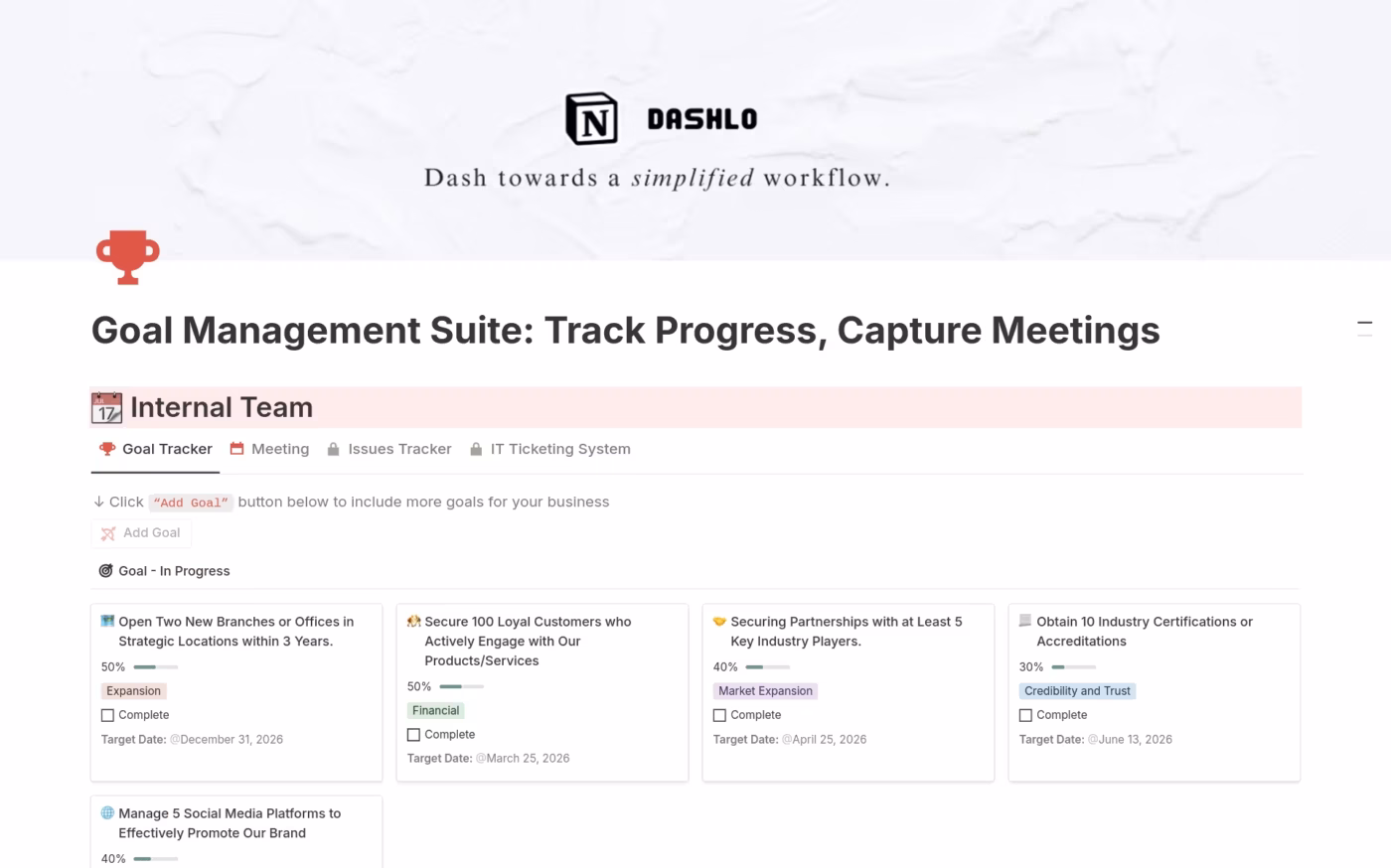Click the April 25, 2026 target date
Viewport: 1391px width, 868px height.
(824, 740)
